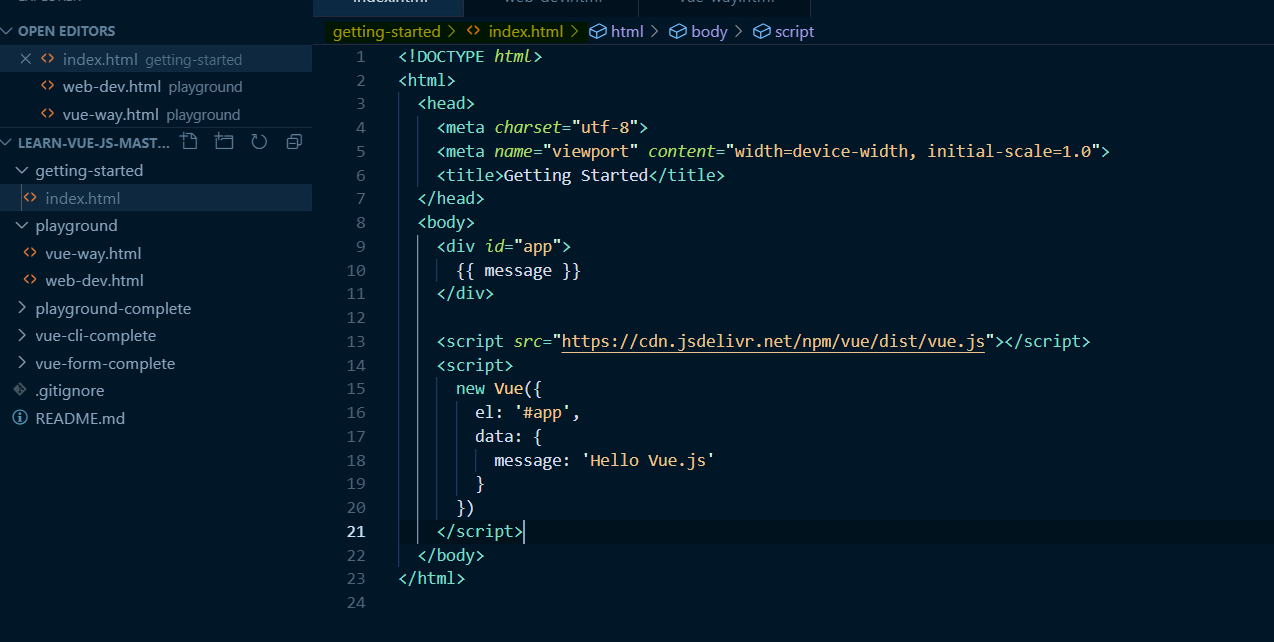
Task: Click the el: '#app' property
Action: tap(528, 412)
